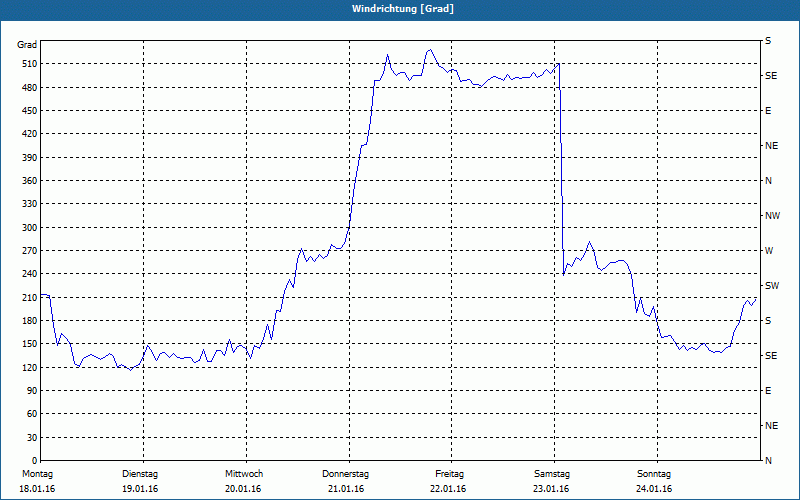Choose the date 21.01.16
Viewport: 800px width, 500px height.
[x=346, y=489]
